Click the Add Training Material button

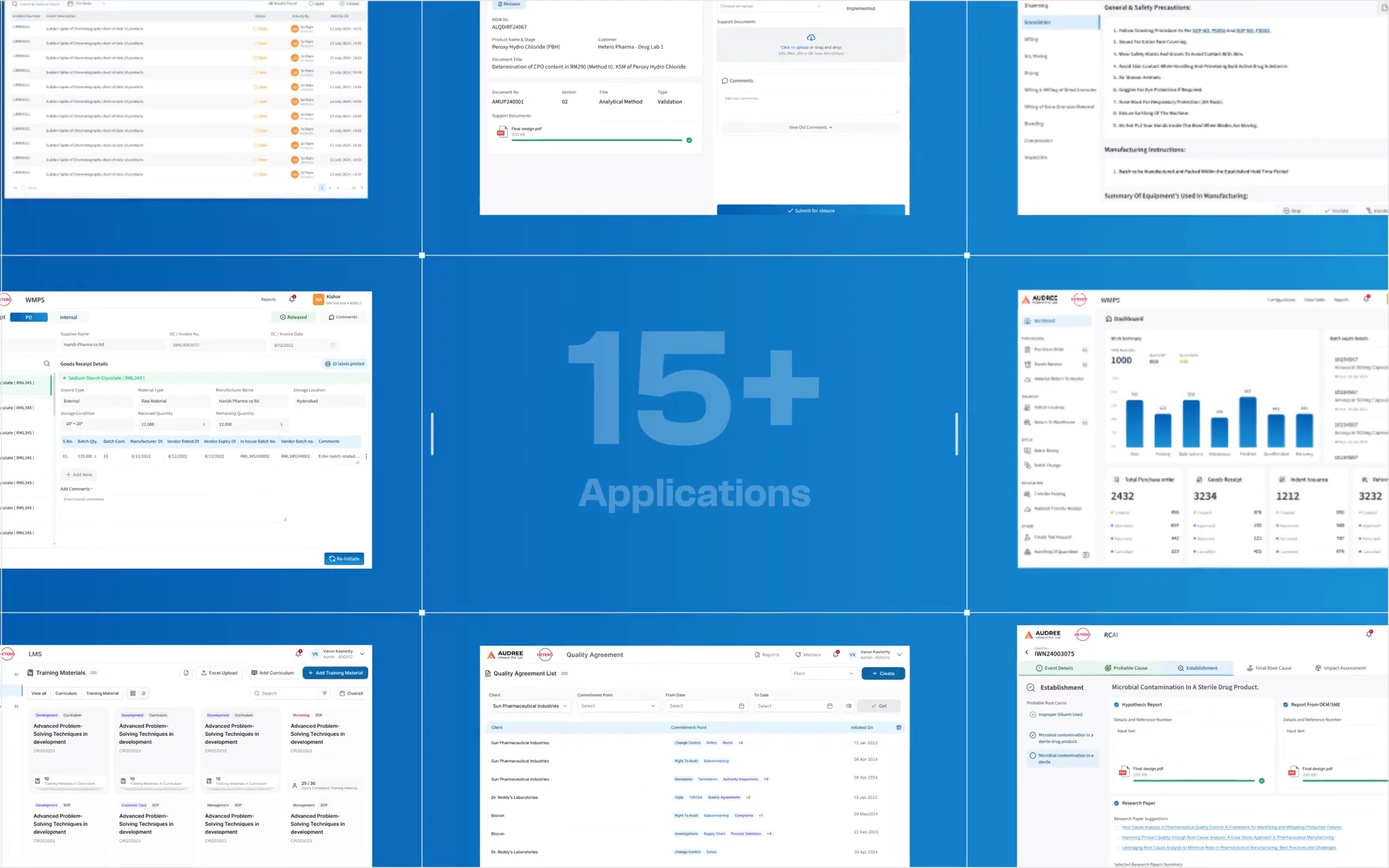coord(335,673)
